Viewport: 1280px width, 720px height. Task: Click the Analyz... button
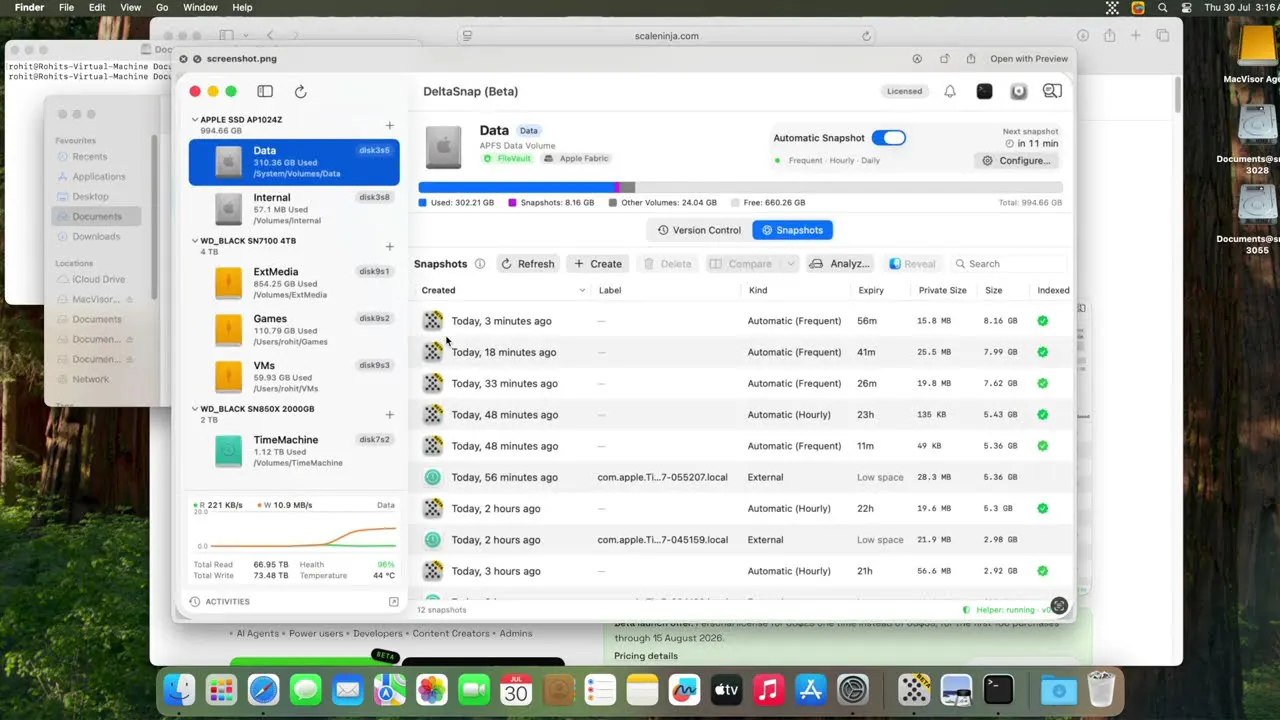click(840, 264)
